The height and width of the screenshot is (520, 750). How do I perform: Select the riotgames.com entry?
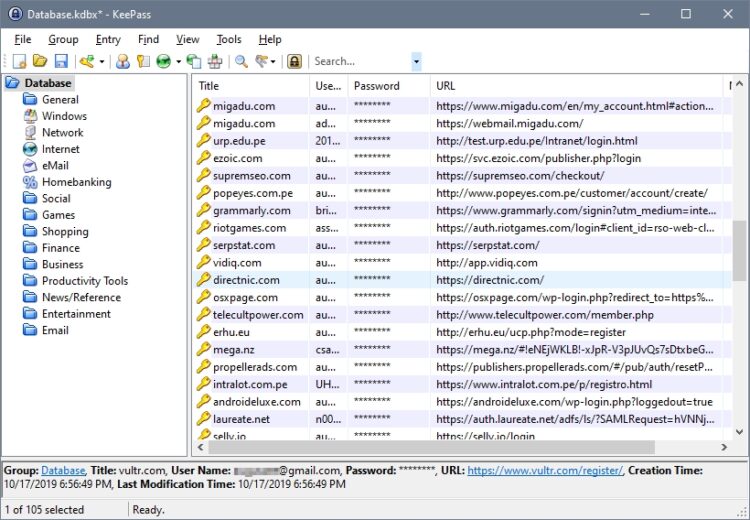tap(463, 228)
